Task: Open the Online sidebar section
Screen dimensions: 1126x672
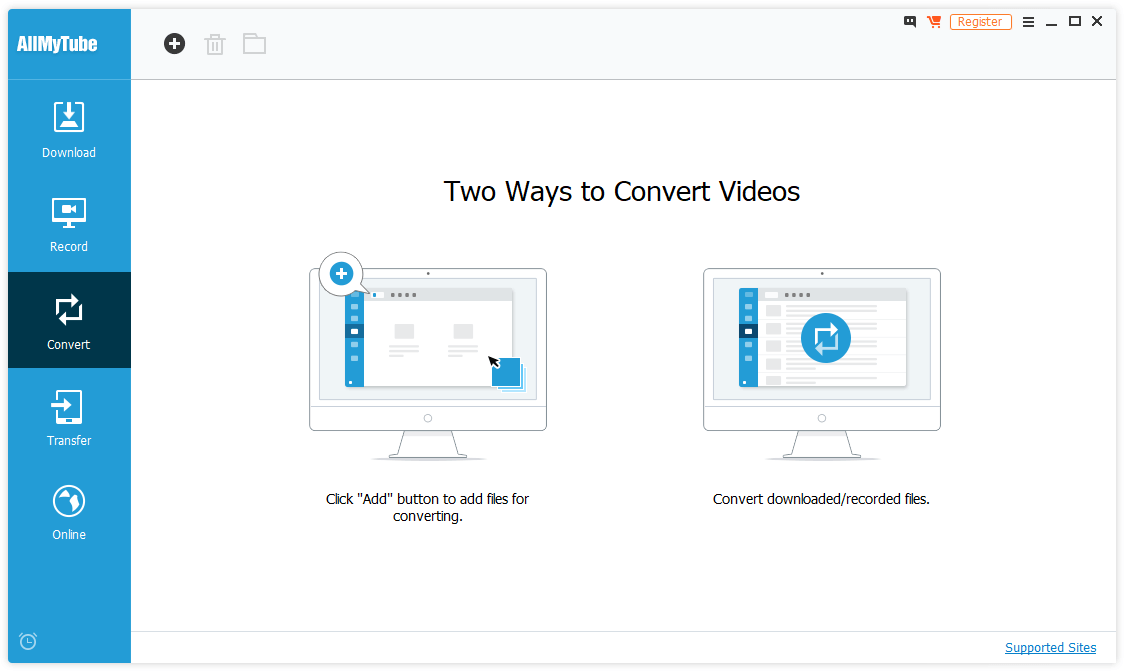Action: (69, 513)
